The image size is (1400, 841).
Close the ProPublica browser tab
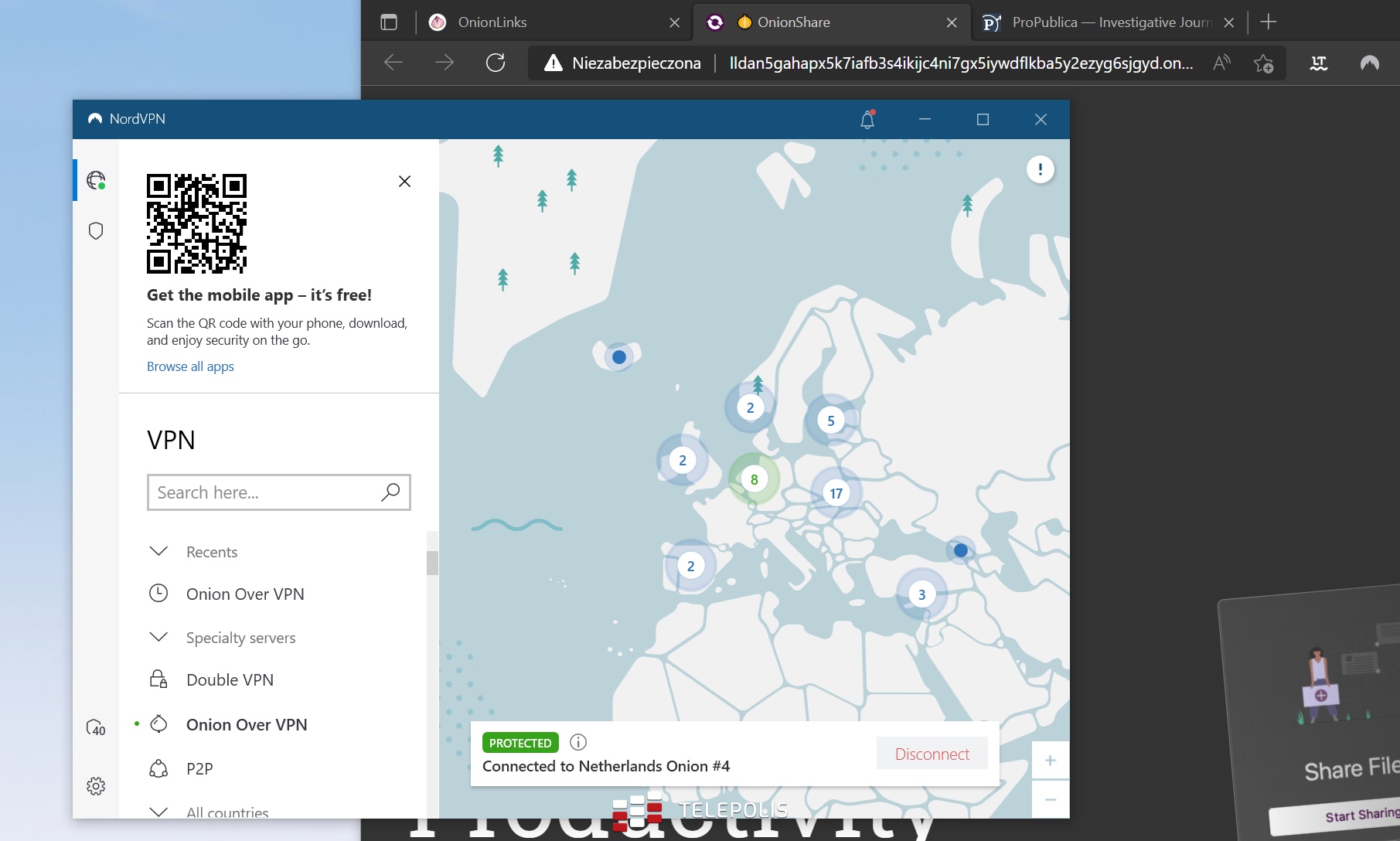click(1229, 23)
